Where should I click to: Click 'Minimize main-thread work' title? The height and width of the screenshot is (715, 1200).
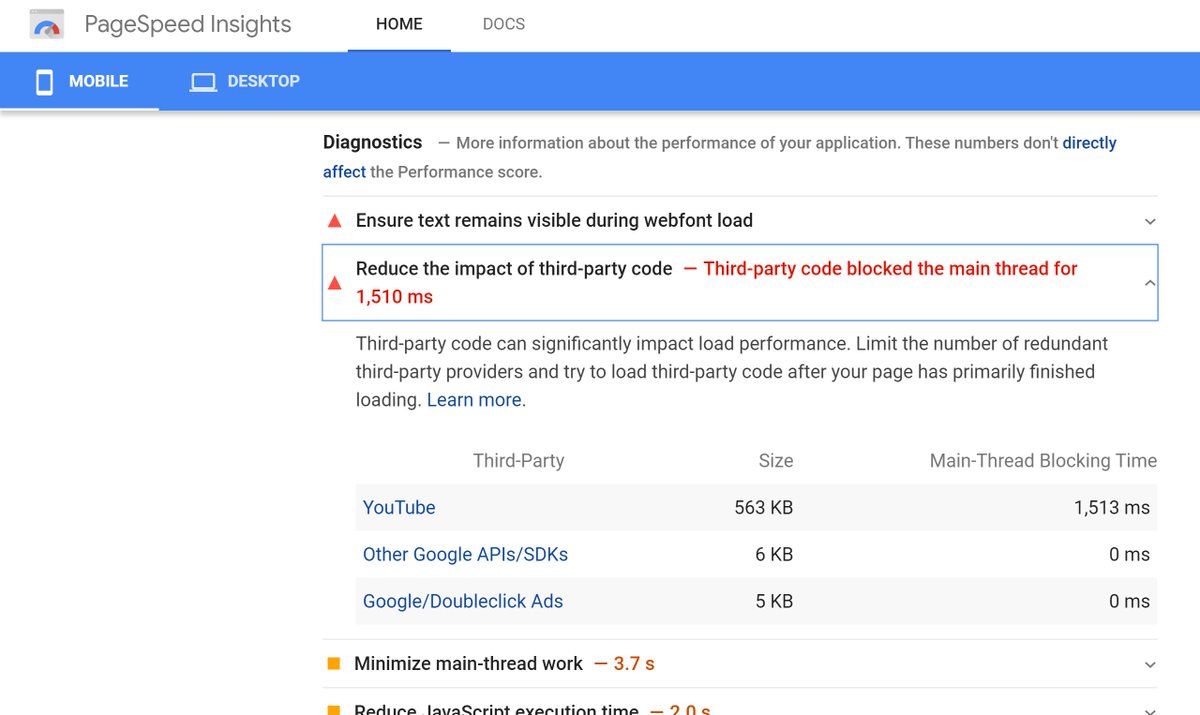click(x=468, y=663)
